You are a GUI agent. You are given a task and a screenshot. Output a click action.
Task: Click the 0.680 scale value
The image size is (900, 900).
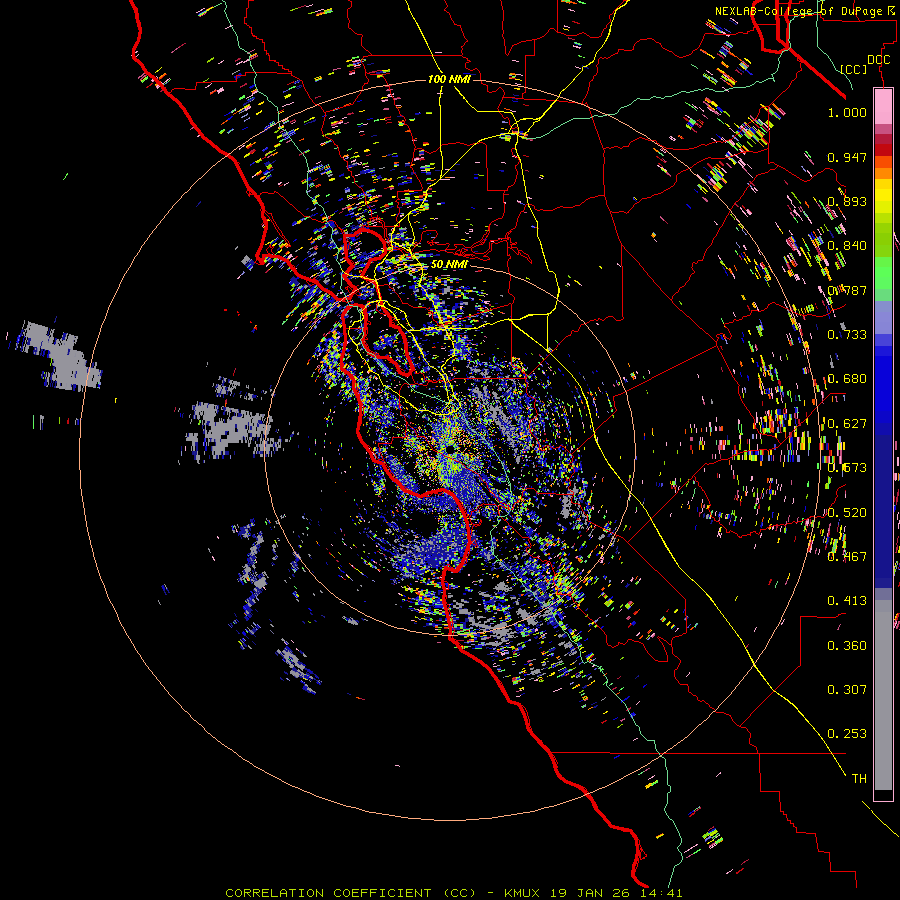[847, 379]
